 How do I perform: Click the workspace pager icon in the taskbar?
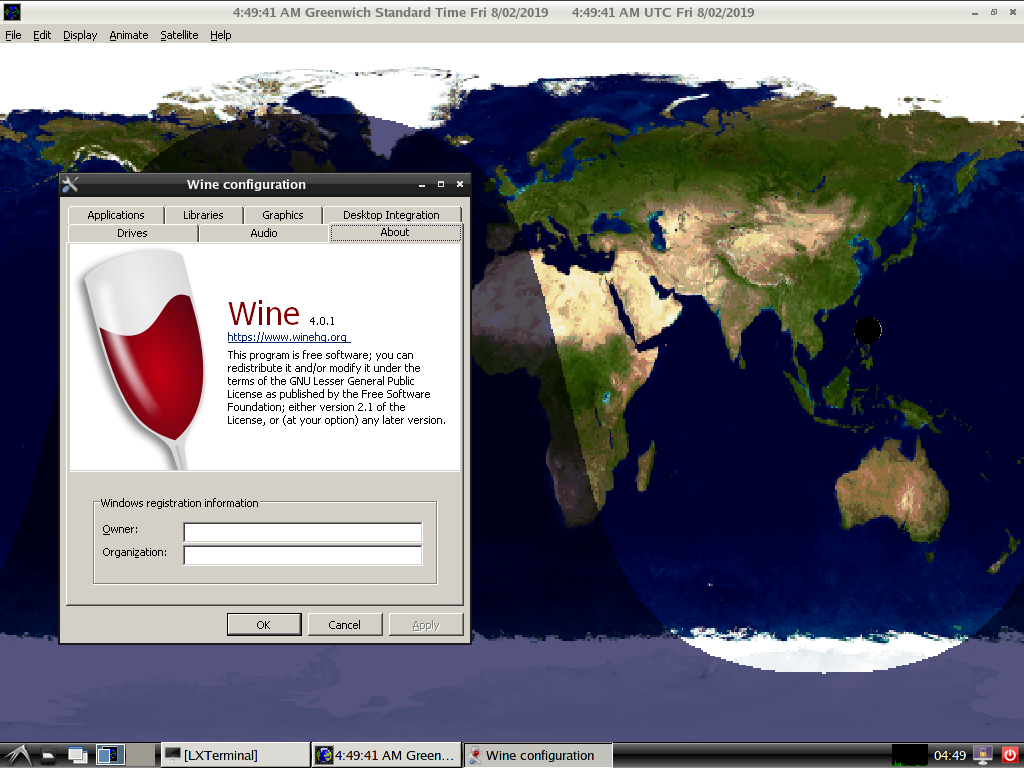click(110, 755)
